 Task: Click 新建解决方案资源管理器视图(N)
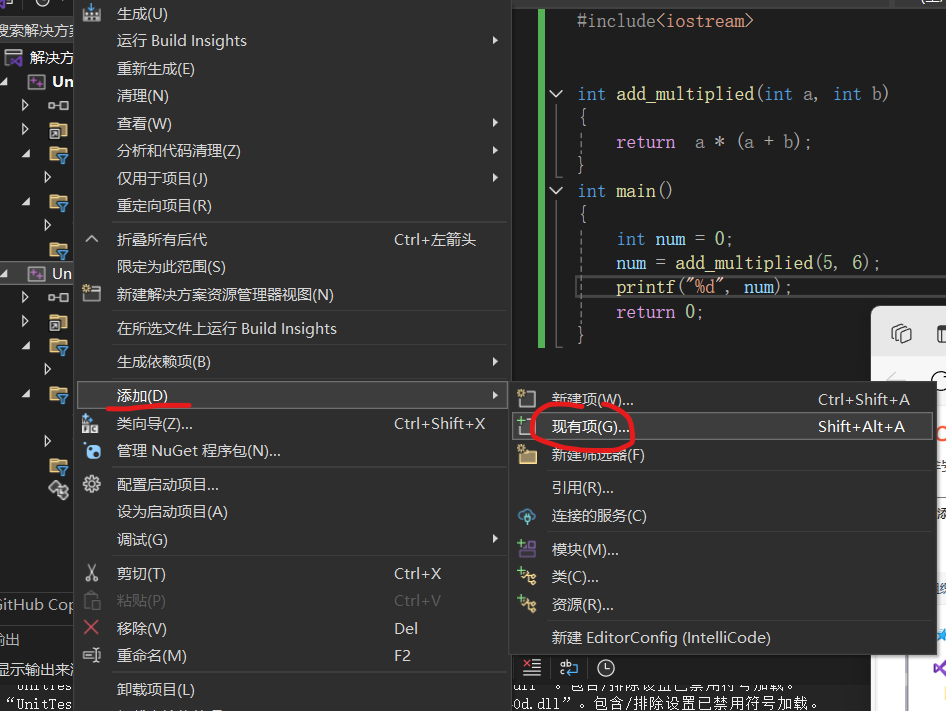(x=293, y=295)
